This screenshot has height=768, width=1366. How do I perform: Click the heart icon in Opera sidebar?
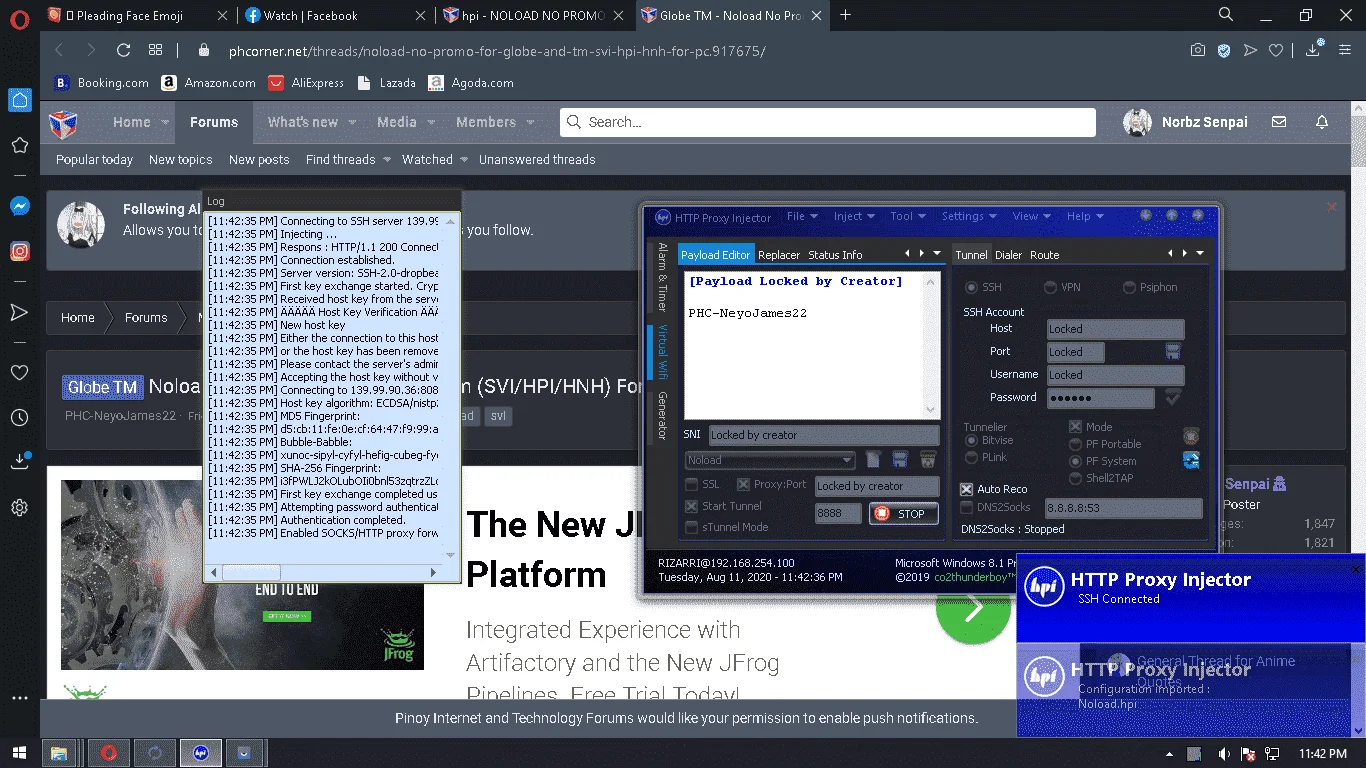pos(19,372)
